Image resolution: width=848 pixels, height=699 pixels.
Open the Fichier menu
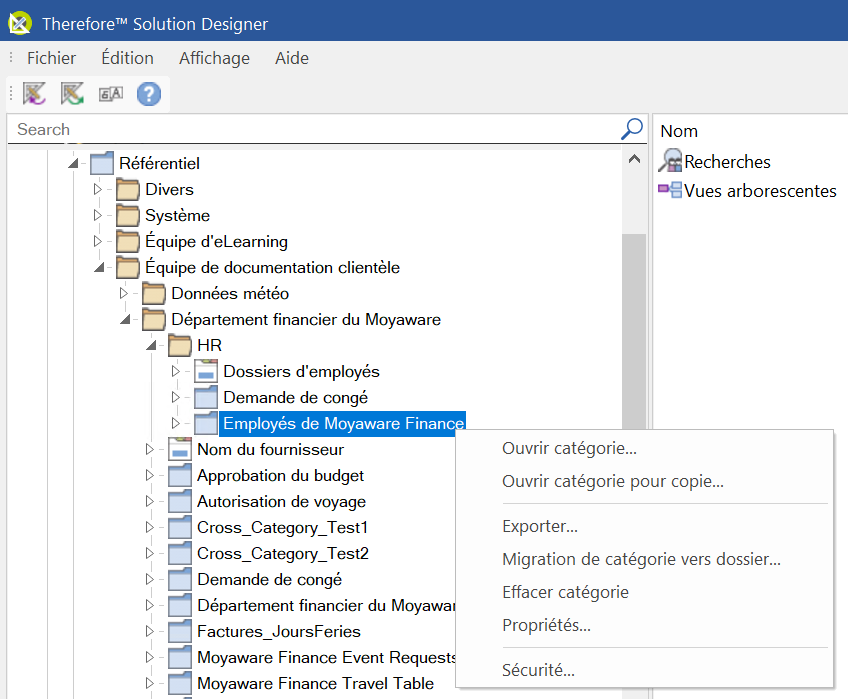(x=51, y=58)
